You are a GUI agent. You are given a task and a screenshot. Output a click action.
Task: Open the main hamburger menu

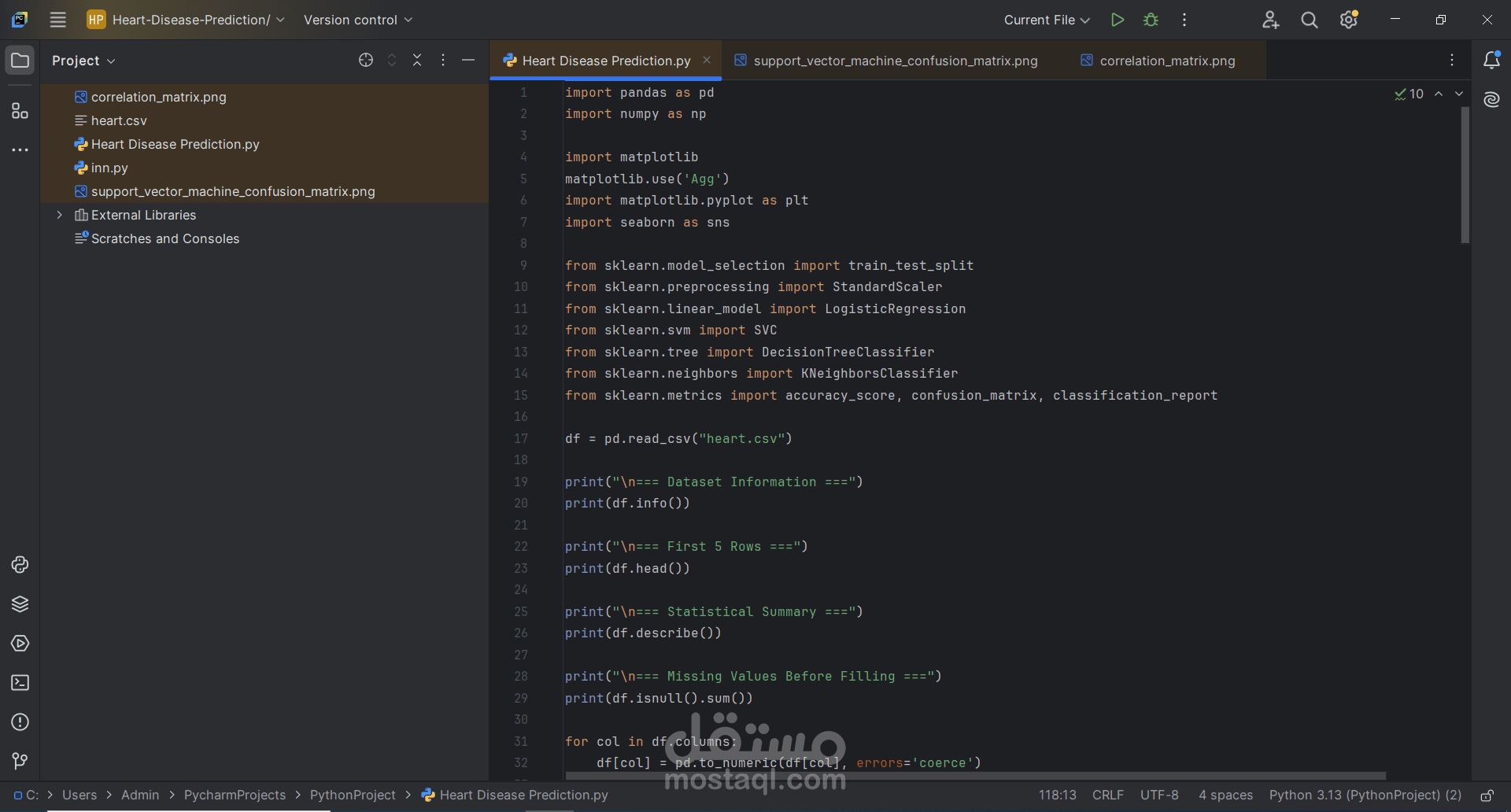tap(58, 20)
